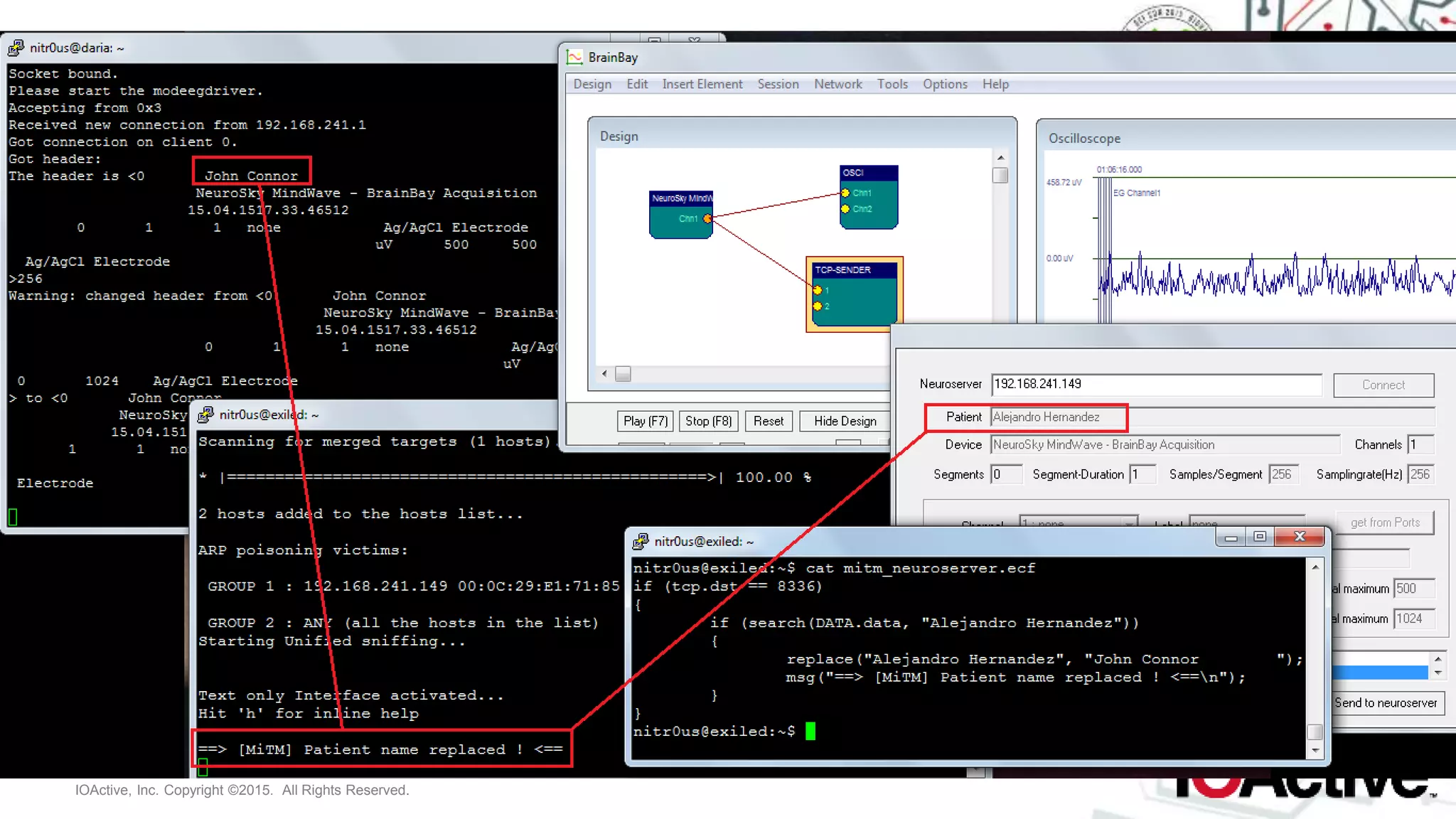Select the TCP-SENDER element block
The height and width of the screenshot is (819, 1456).
[x=854, y=294]
